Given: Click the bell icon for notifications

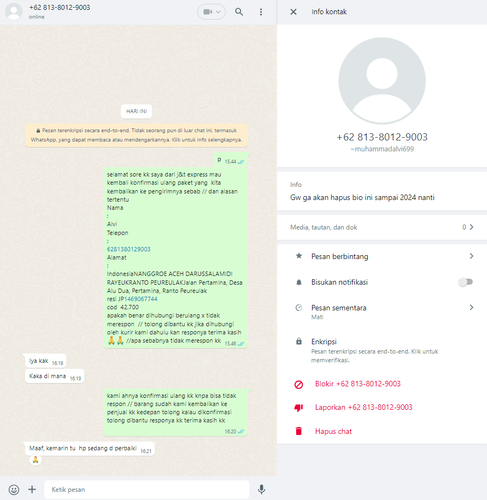Looking at the screenshot, I should (x=299, y=282).
